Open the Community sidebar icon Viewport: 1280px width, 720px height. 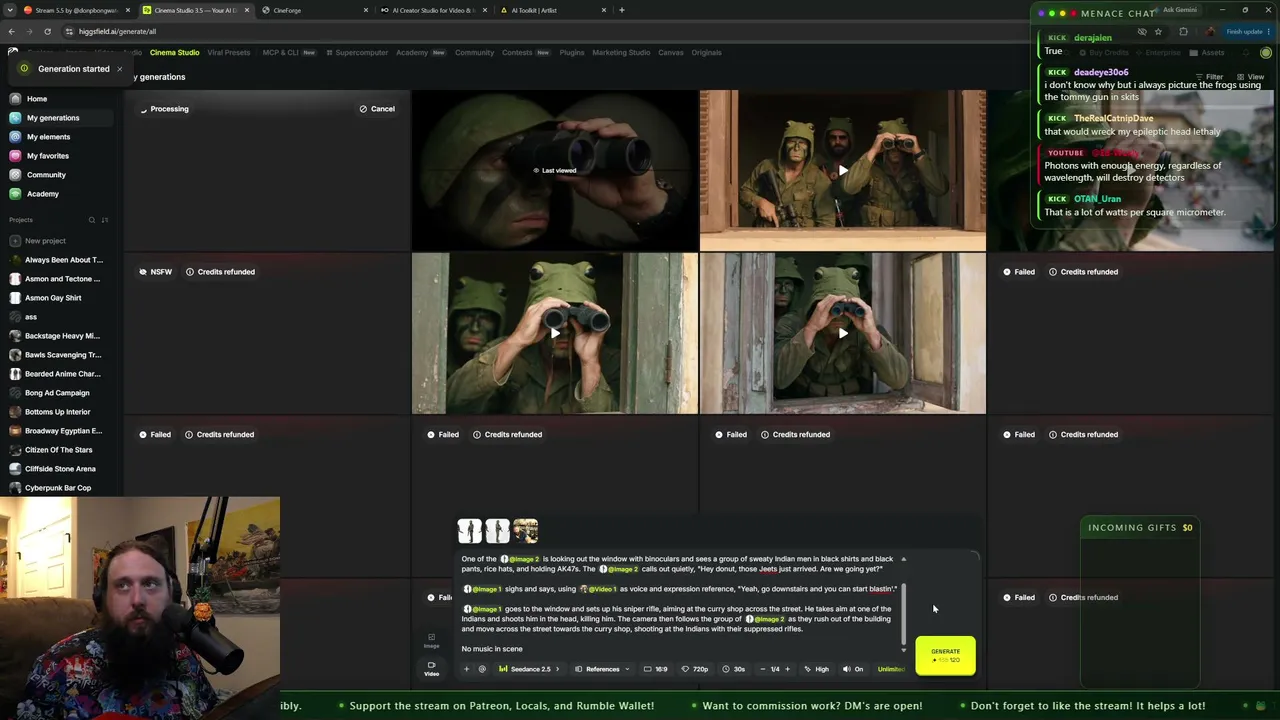[x=15, y=175]
